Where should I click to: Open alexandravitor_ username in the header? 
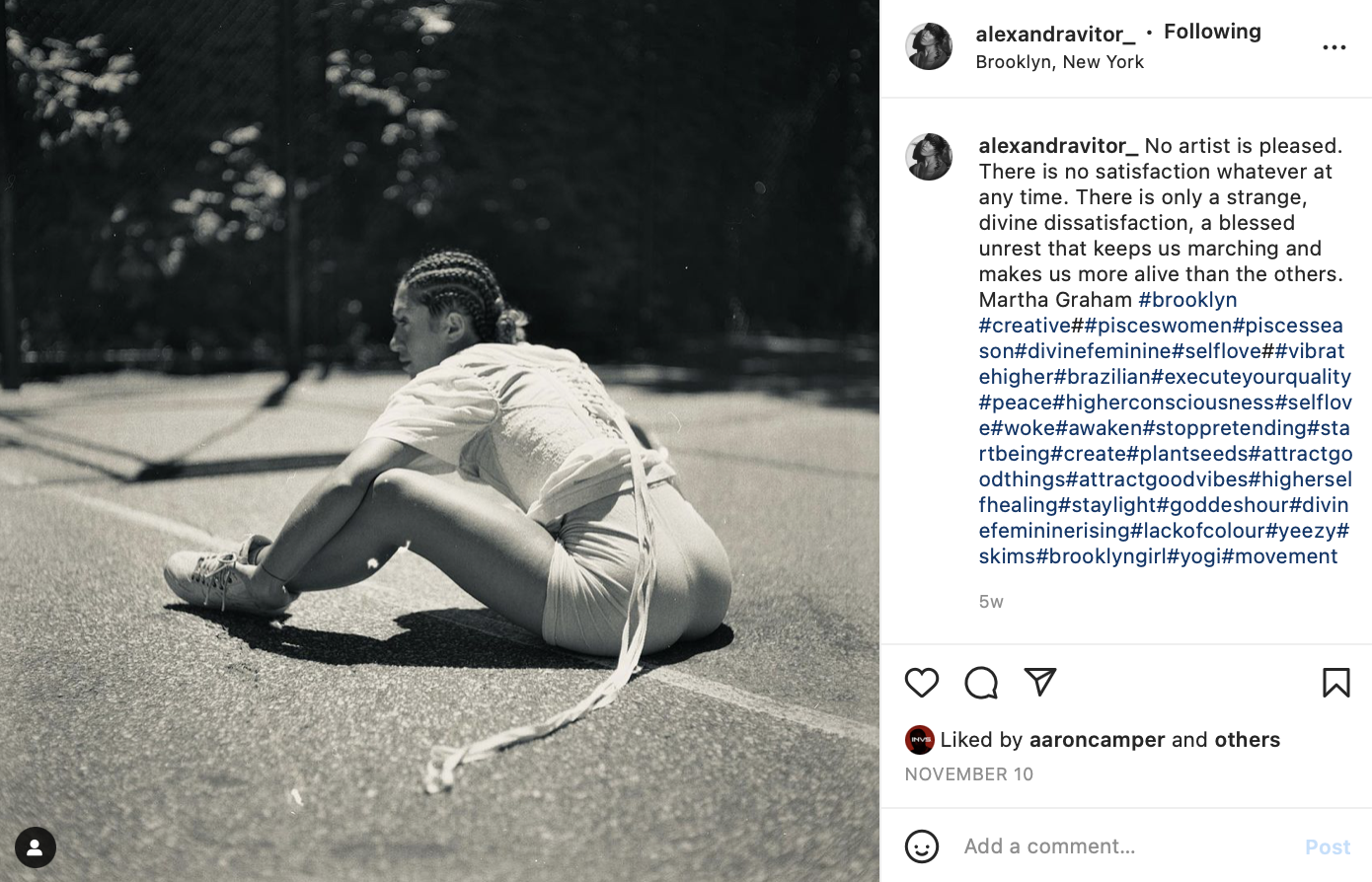(1055, 34)
